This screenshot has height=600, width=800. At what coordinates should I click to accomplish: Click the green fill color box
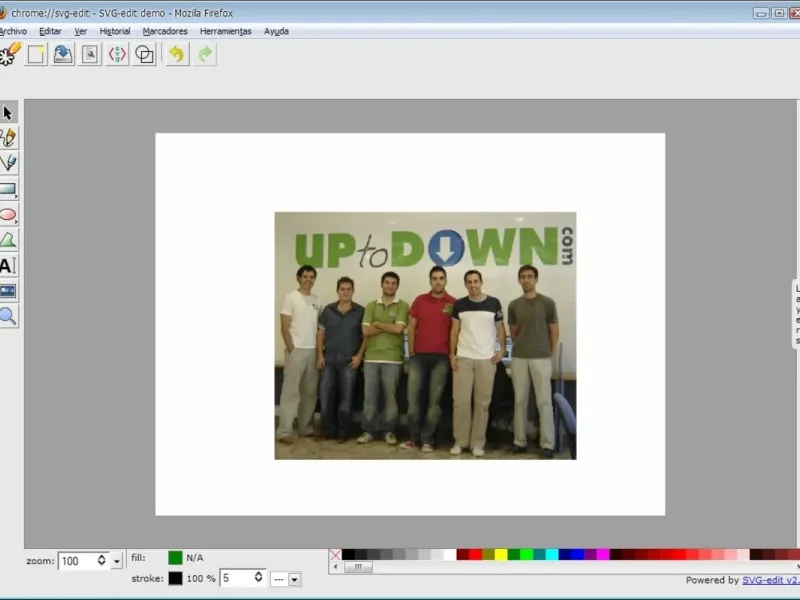tap(175, 558)
